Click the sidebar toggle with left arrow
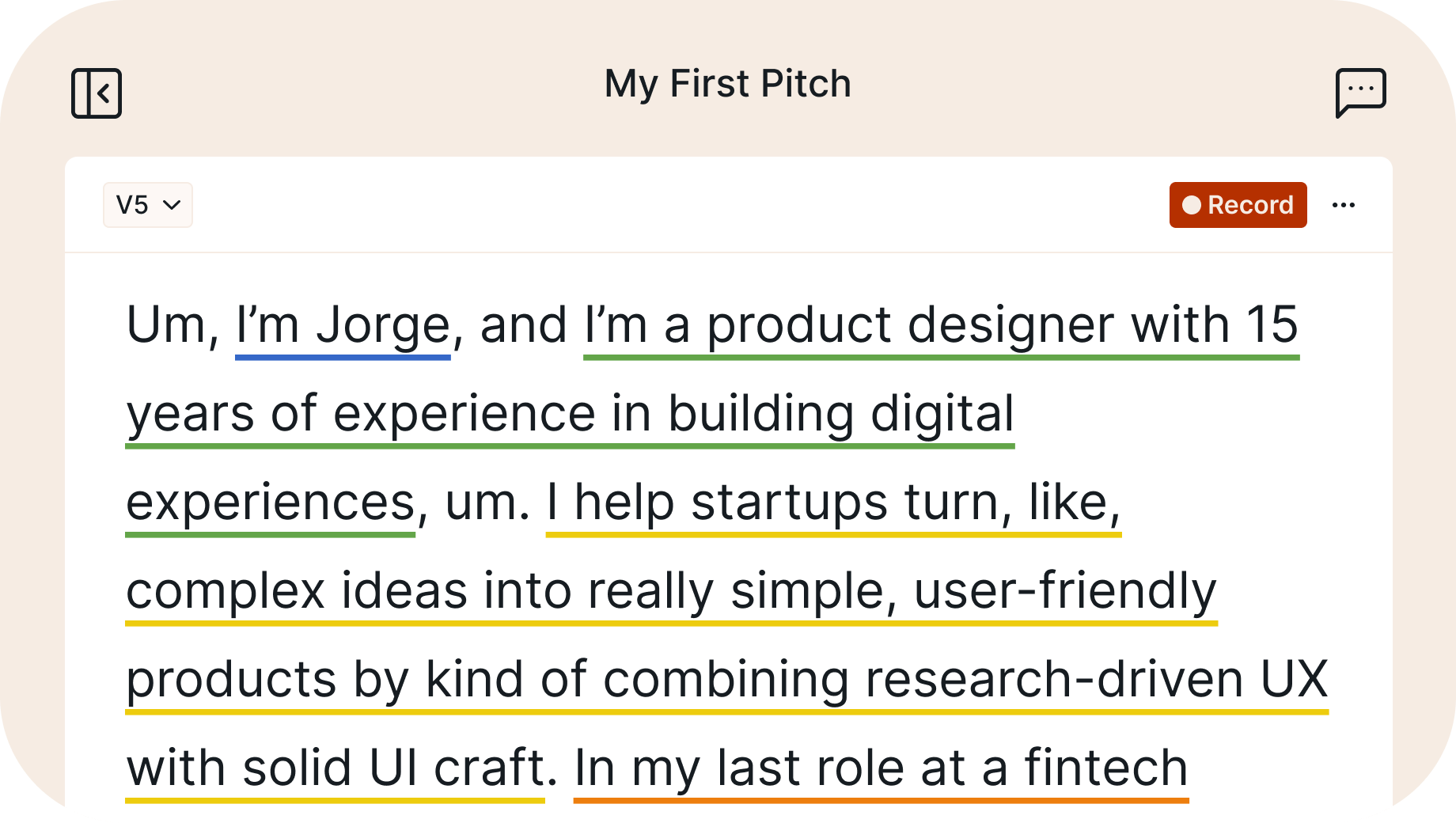This screenshot has height=823, width=1456. pos(97,93)
